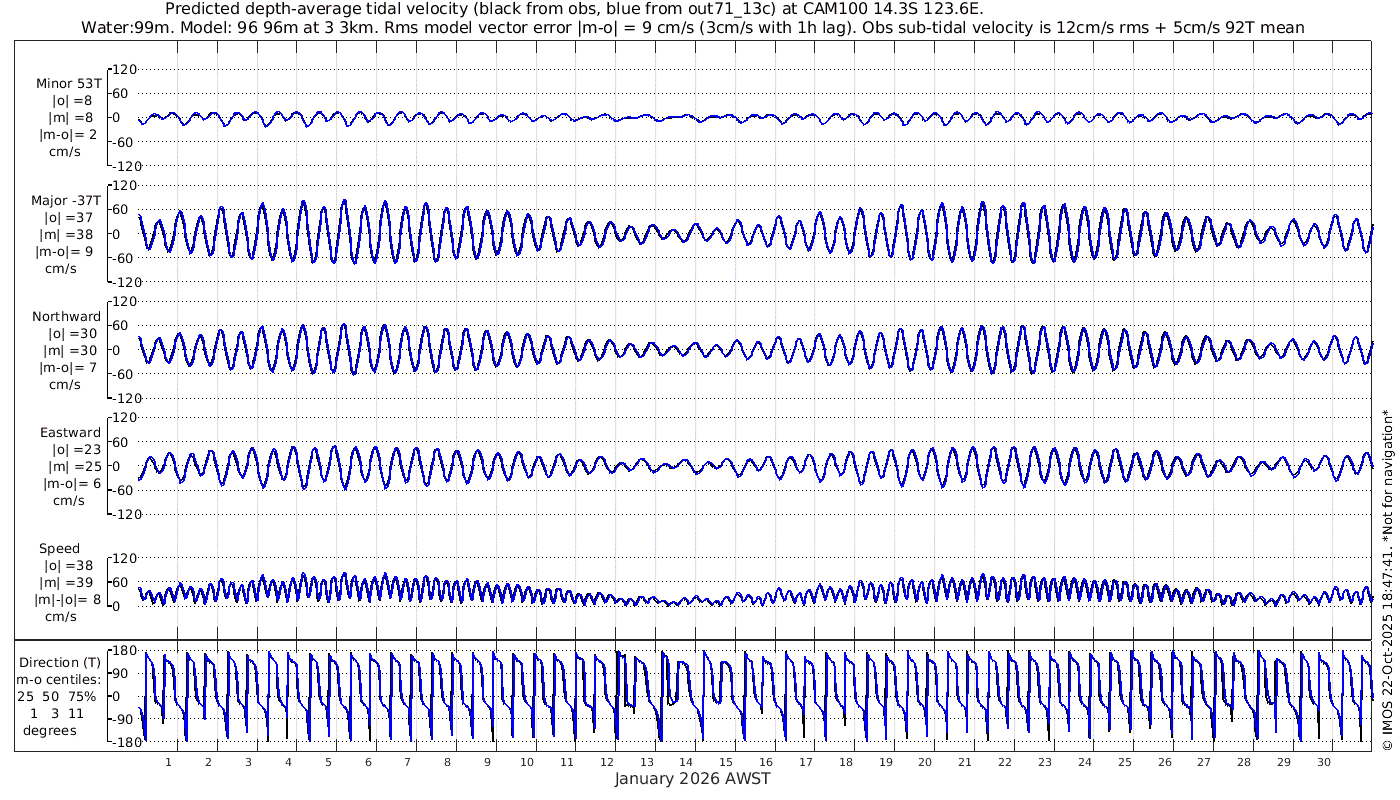The width and height of the screenshot is (1400, 800).
Task: Click '|m| =39' in the Speed panel
Action: tap(67, 583)
